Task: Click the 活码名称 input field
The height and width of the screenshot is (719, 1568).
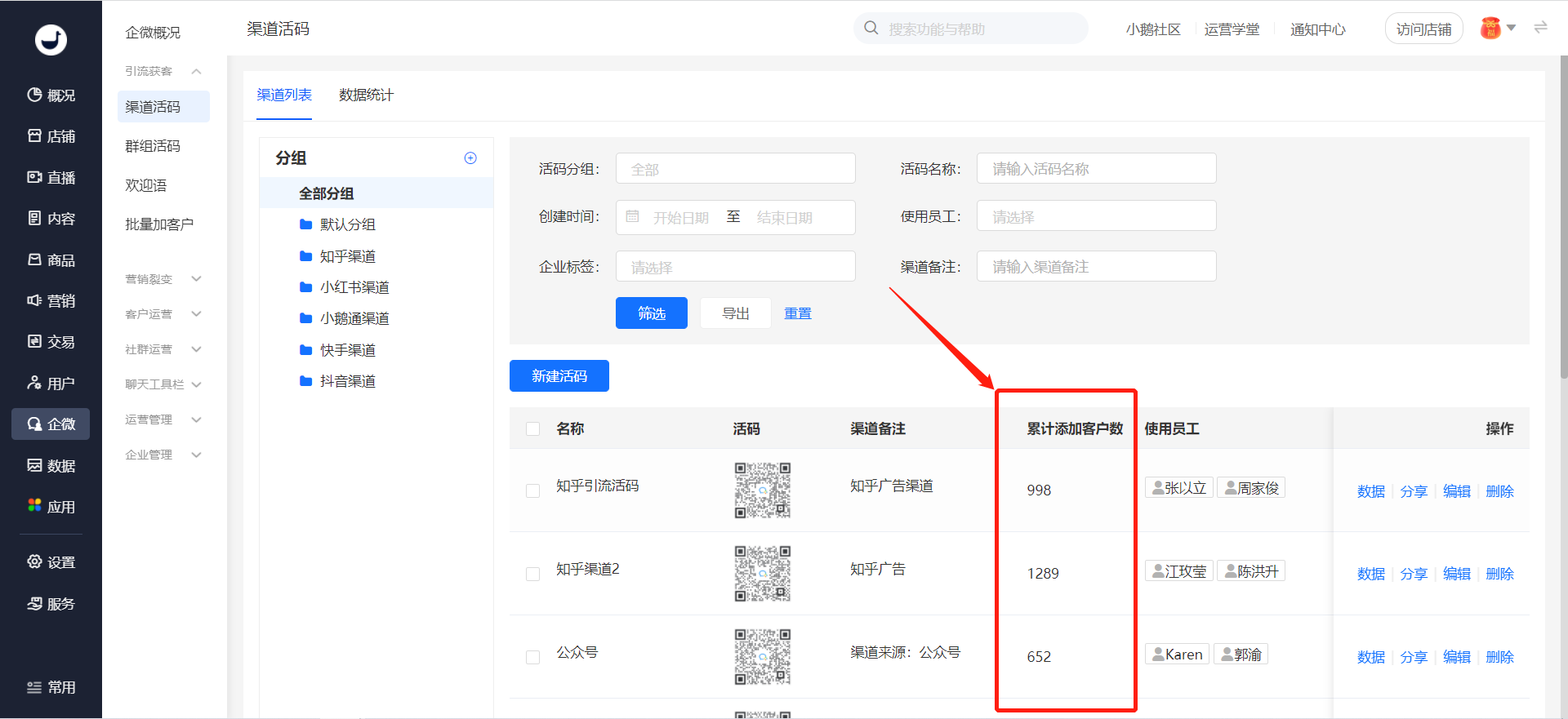Action: pos(1097,169)
